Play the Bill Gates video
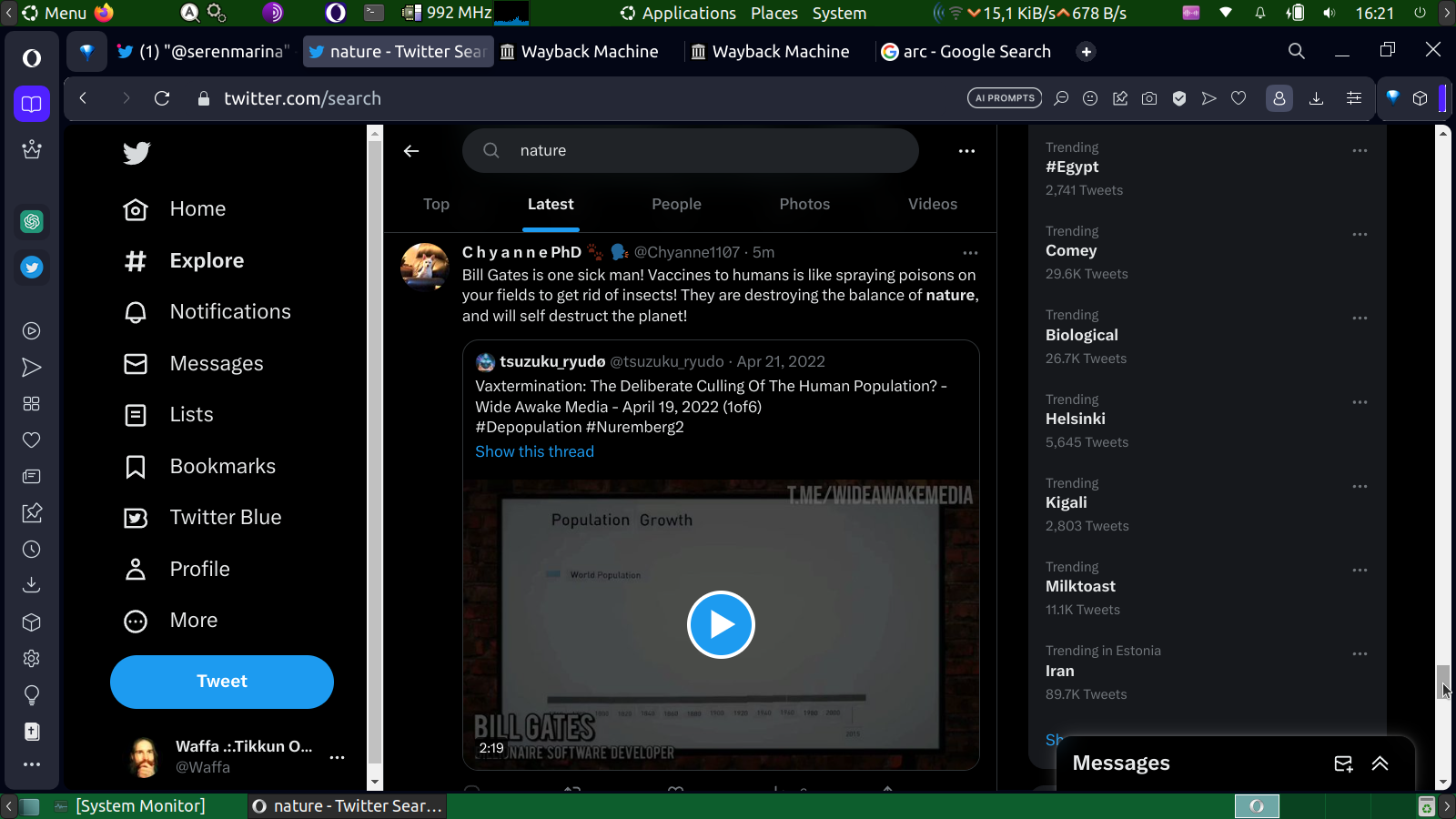 tap(721, 624)
